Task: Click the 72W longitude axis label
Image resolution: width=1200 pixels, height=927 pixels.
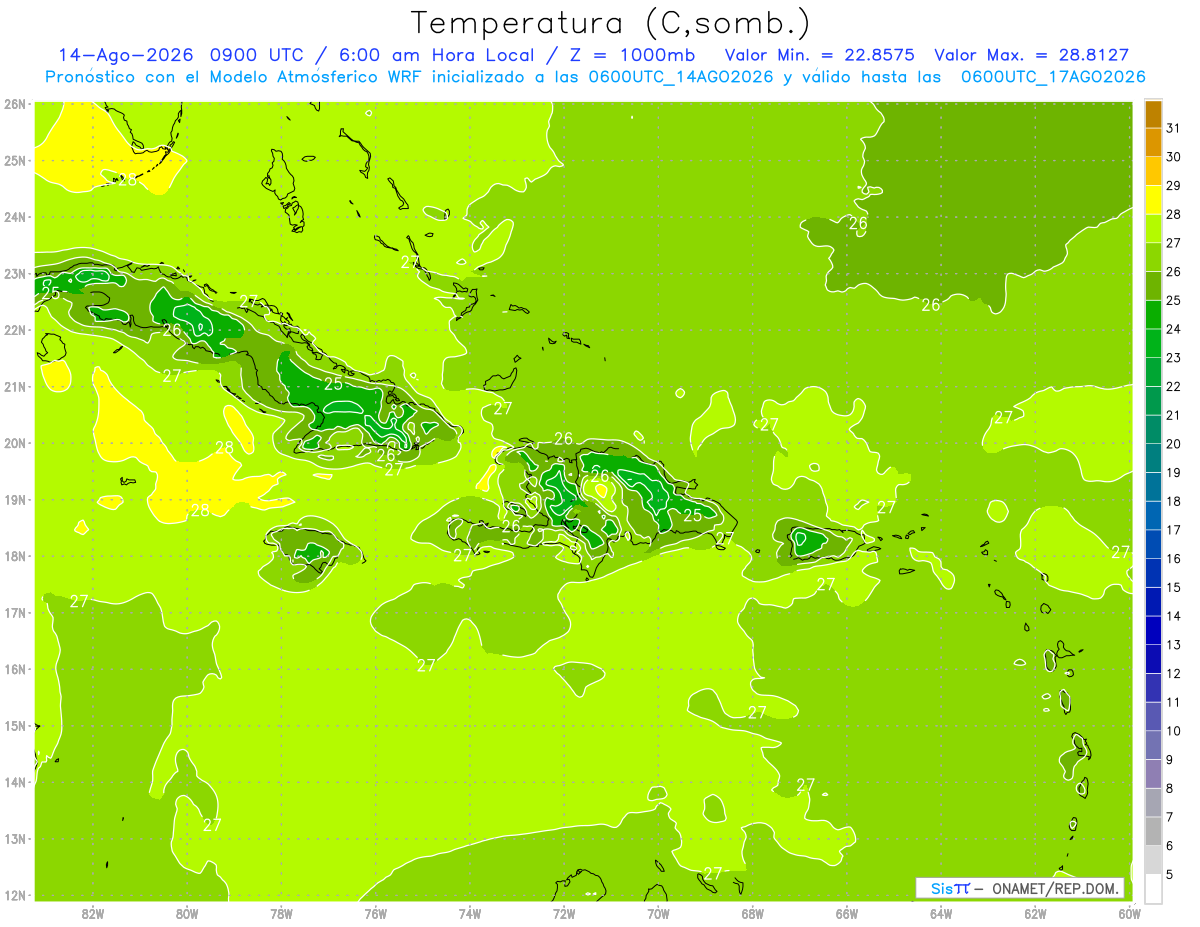Action: [x=564, y=913]
